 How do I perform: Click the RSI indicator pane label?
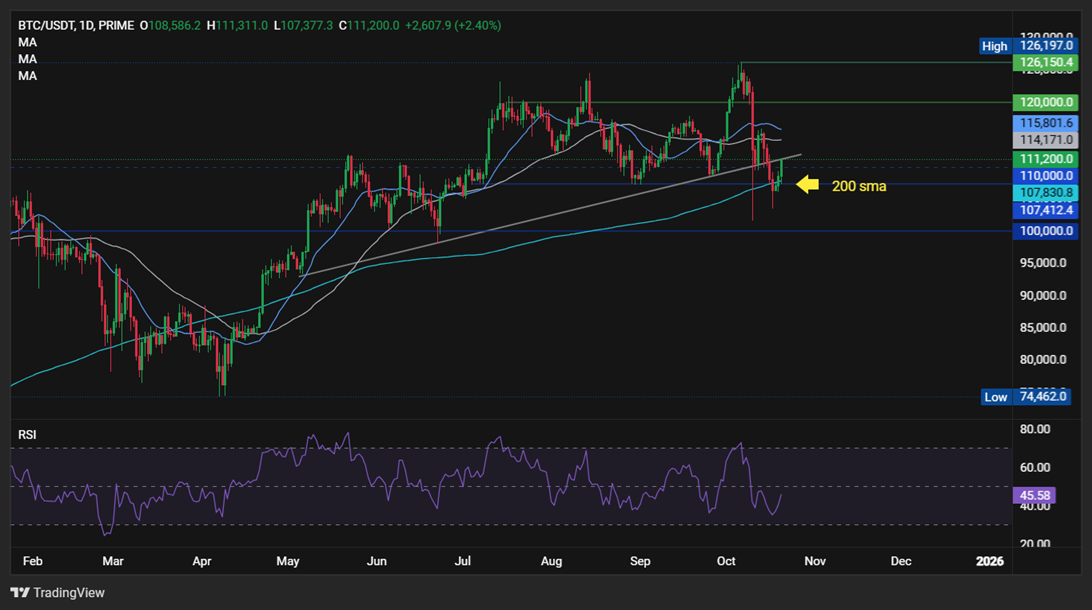point(28,435)
